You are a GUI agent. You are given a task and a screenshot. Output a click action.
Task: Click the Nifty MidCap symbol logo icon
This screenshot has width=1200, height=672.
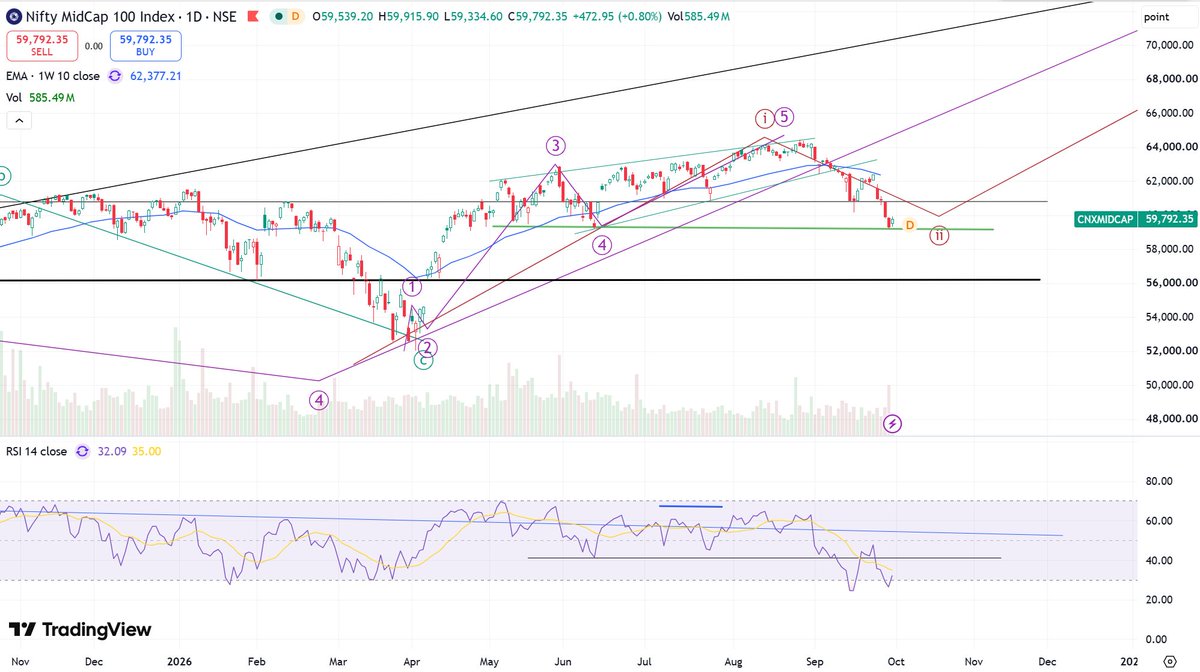tap(14, 16)
